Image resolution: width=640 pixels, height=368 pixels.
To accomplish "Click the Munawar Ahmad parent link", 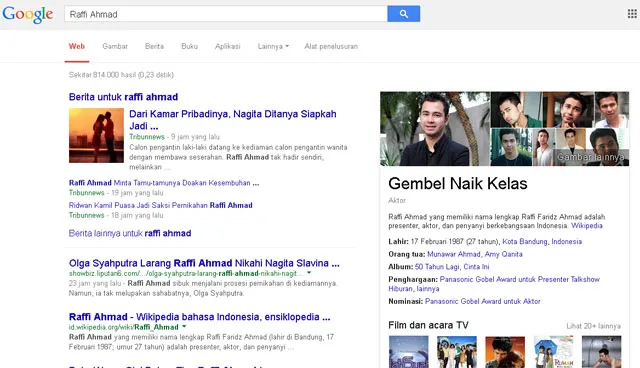I will 453,254.
